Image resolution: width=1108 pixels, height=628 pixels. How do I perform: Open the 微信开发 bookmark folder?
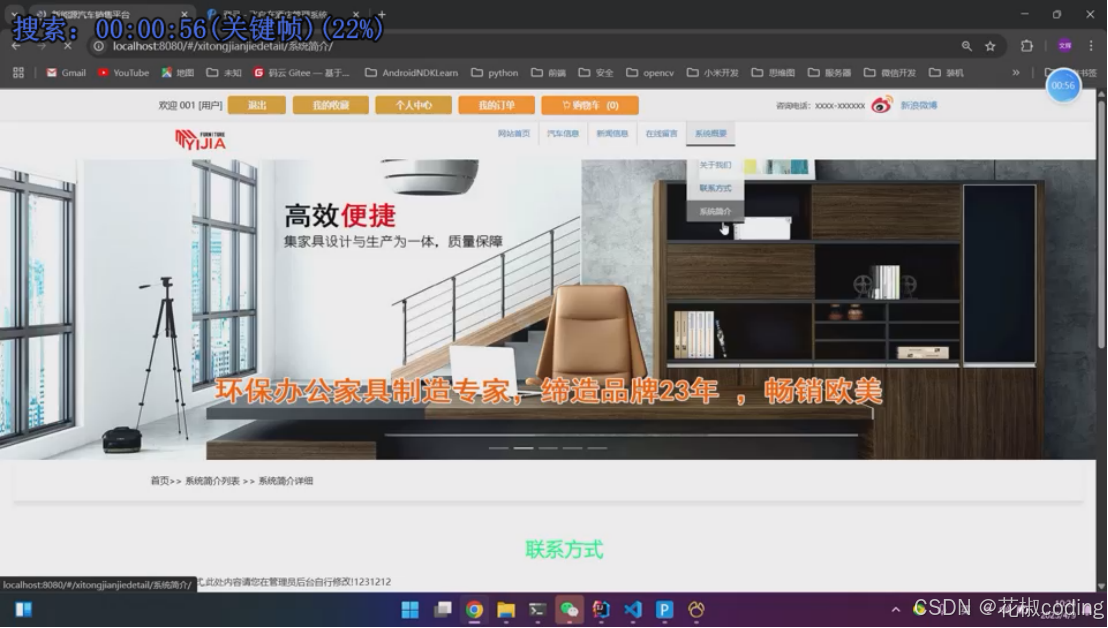pyautogui.click(x=890, y=73)
